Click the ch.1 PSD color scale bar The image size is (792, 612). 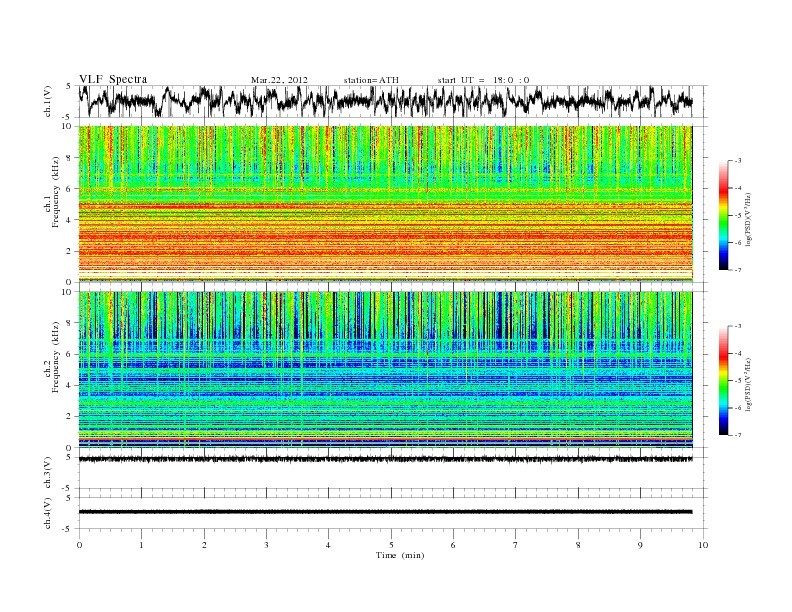[723, 215]
